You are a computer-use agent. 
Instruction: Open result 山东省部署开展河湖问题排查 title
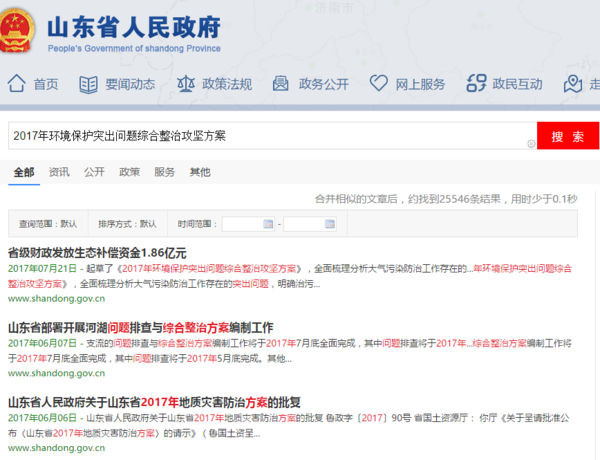point(140,328)
